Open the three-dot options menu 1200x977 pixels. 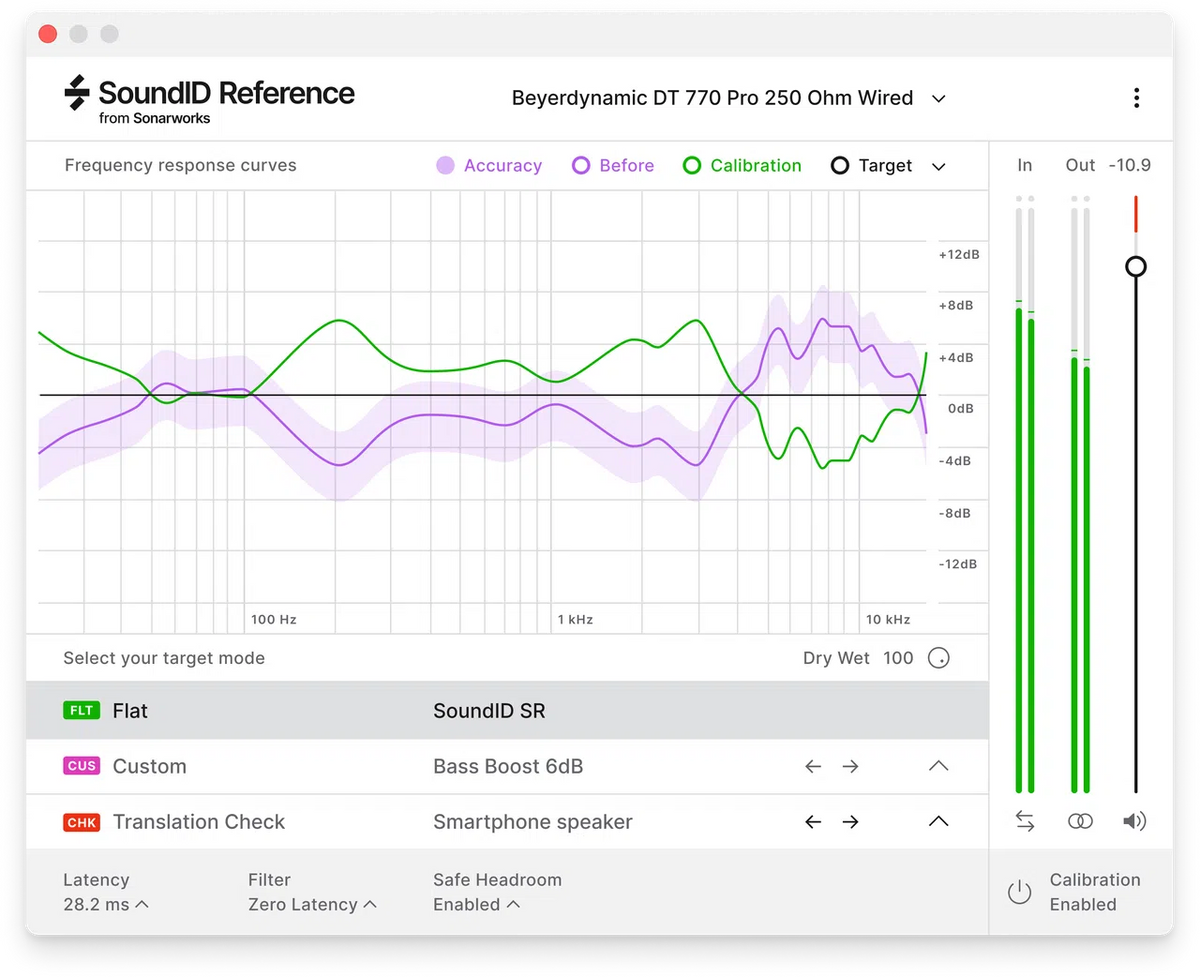pyautogui.click(x=1136, y=97)
